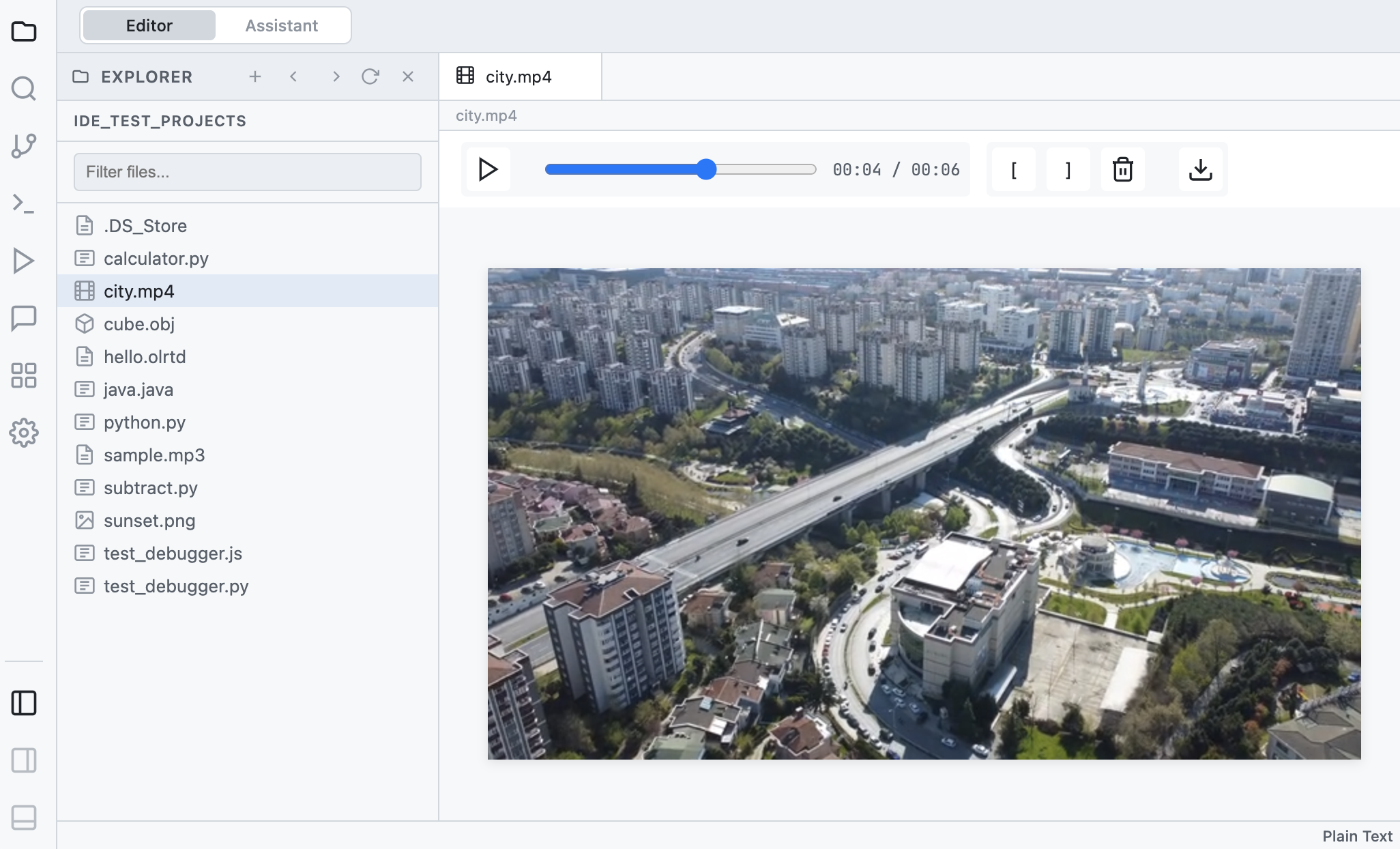
Task: Open Settings via the gear icon
Action: pos(25,433)
